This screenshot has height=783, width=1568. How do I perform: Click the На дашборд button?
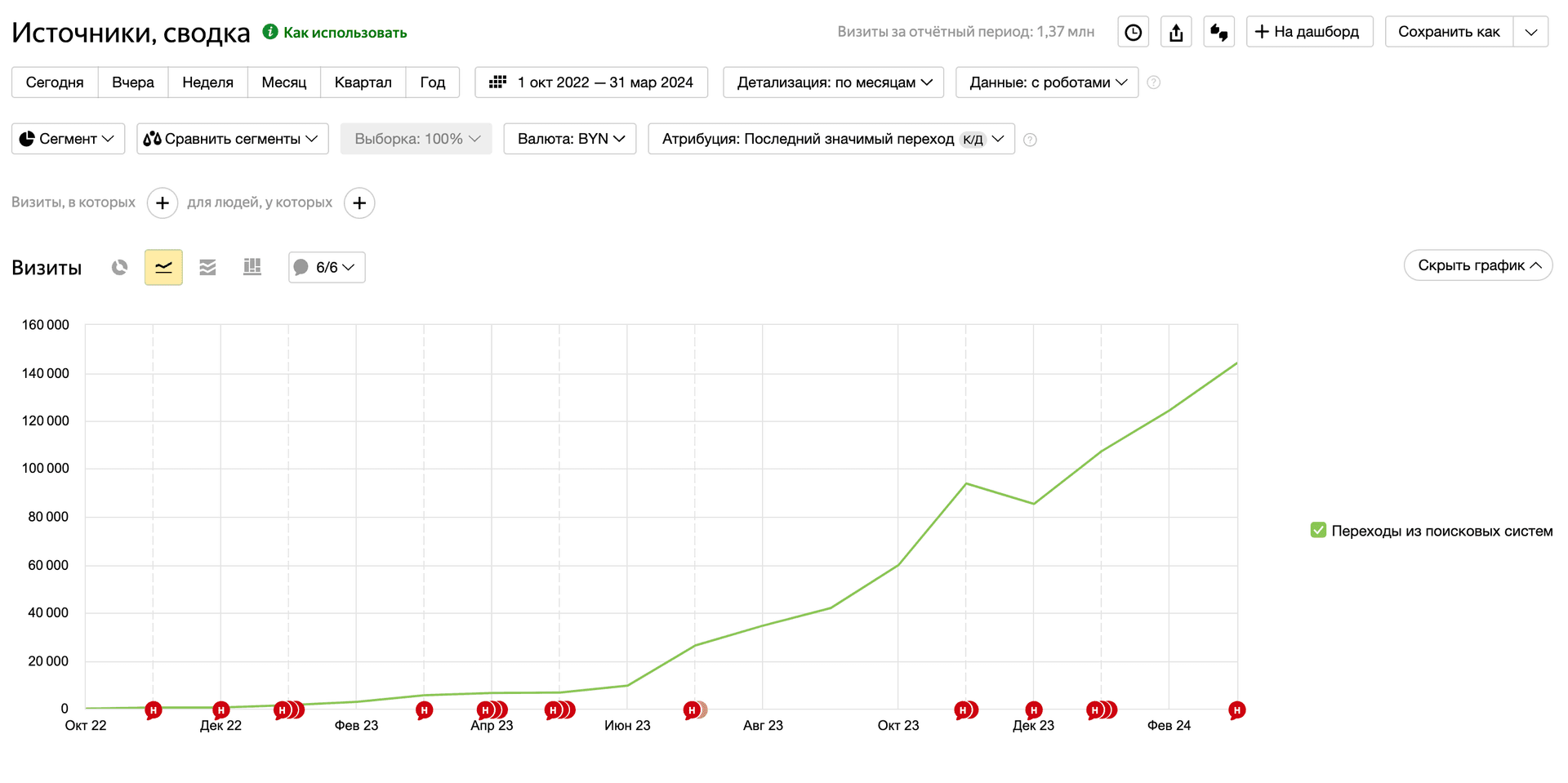tap(1309, 32)
